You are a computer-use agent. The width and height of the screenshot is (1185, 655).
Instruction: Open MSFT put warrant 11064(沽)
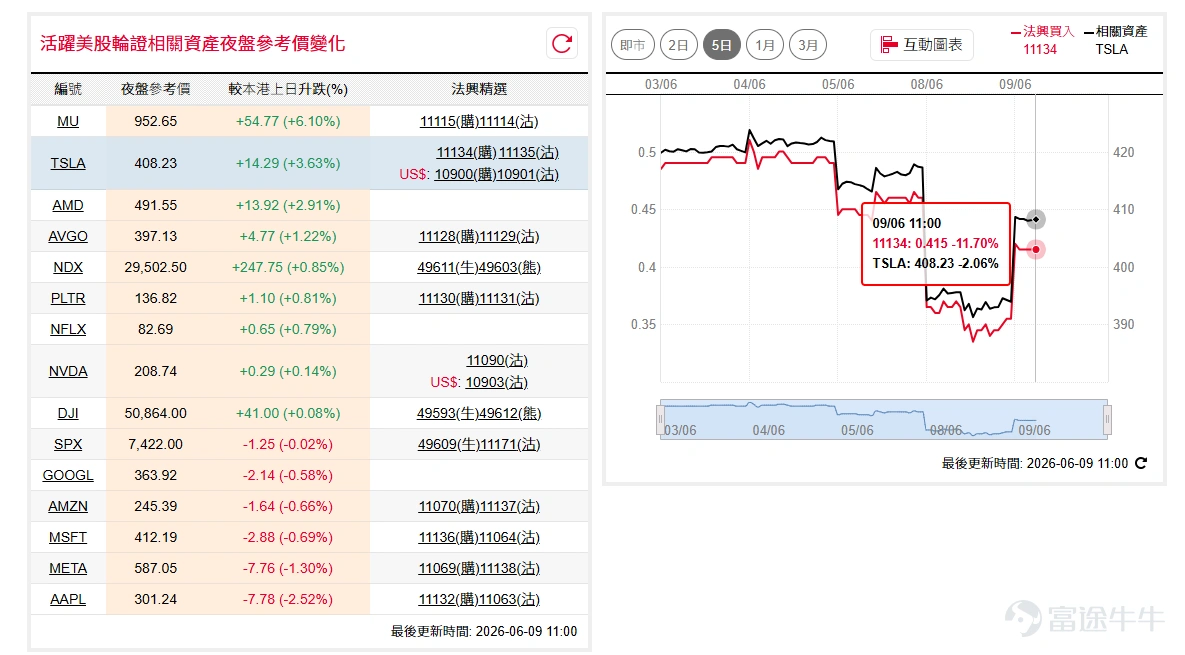click(x=509, y=538)
